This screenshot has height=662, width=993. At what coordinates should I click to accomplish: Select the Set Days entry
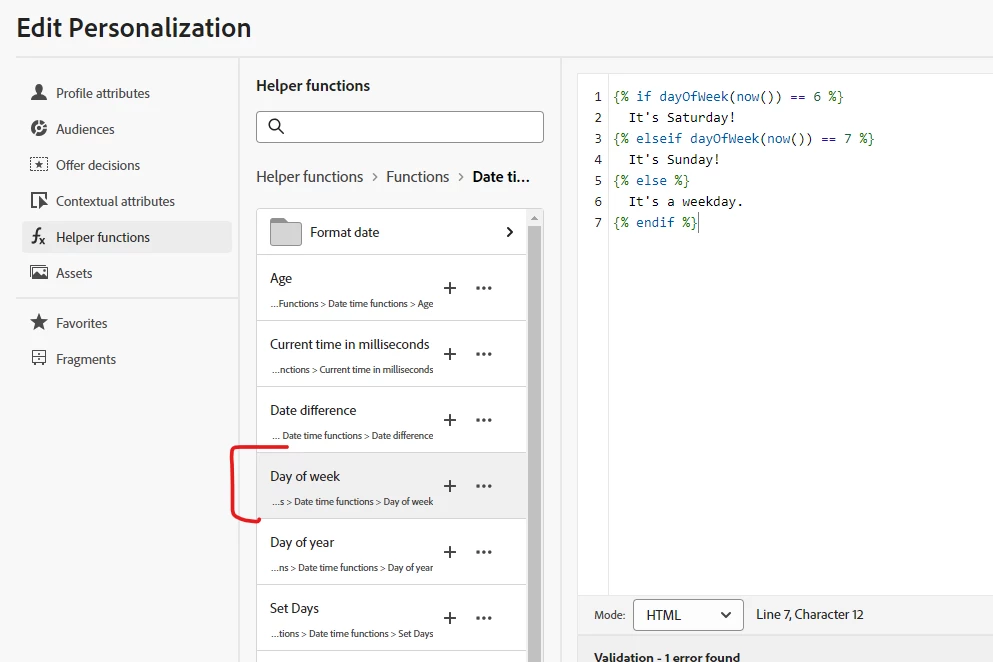click(x=391, y=618)
